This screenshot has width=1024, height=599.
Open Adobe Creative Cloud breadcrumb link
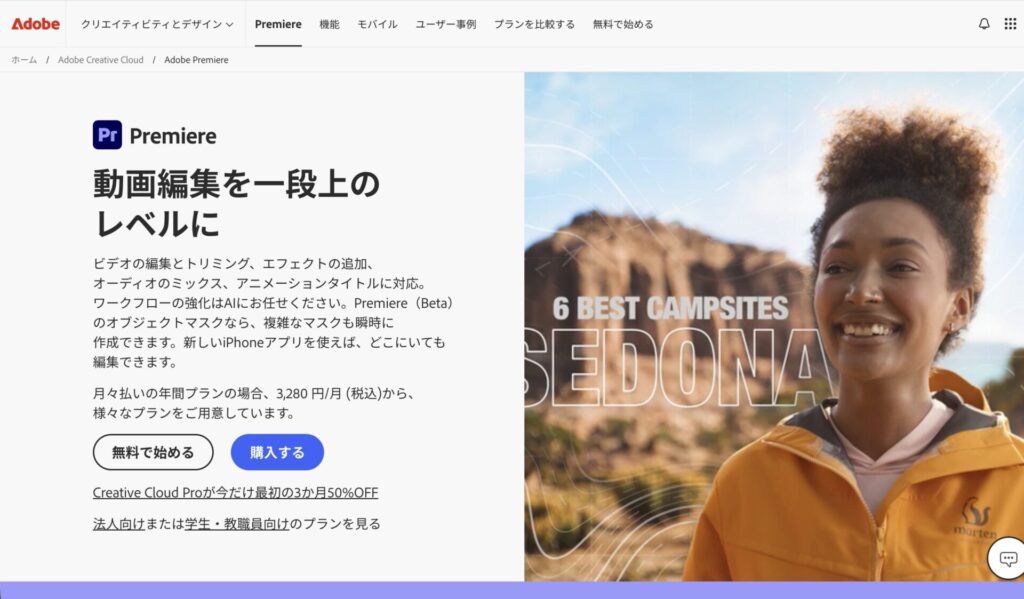click(101, 59)
